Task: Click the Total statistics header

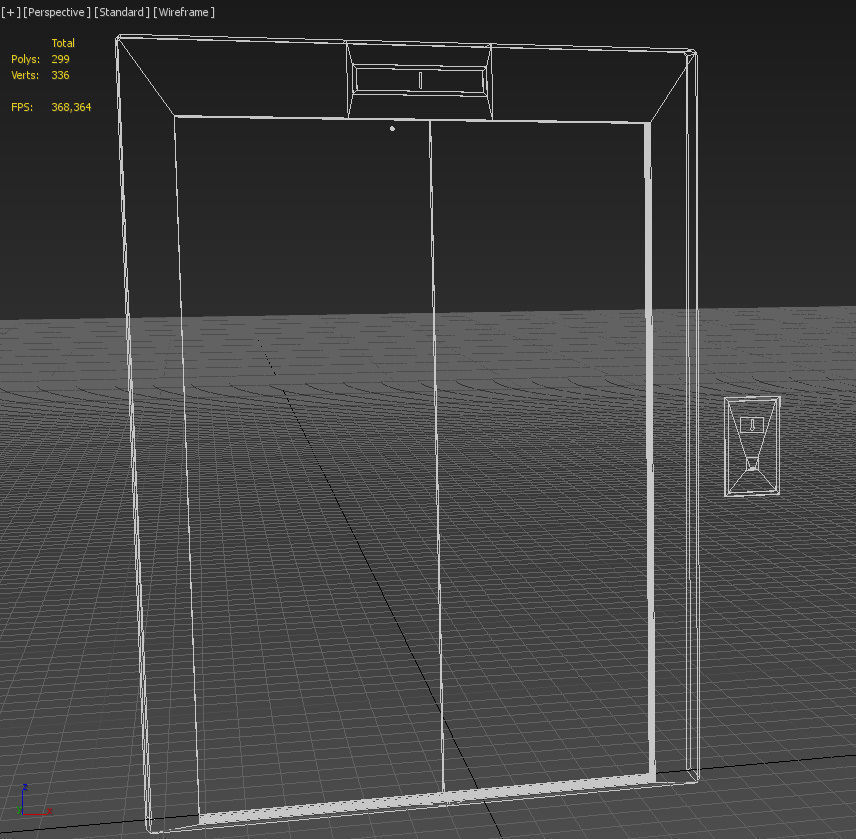Action: [x=63, y=43]
